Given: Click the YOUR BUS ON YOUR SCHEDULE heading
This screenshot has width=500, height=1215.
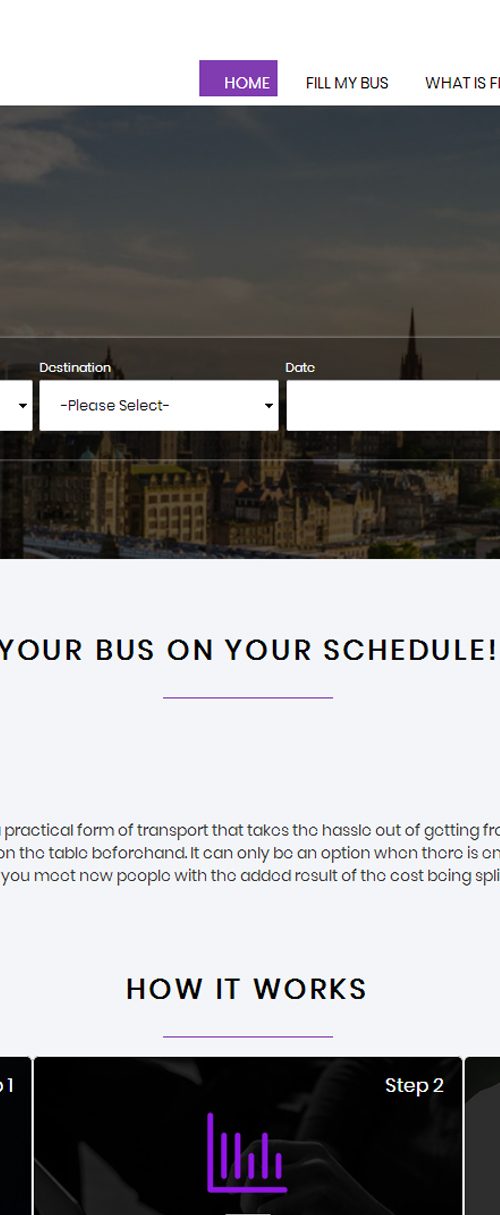Looking at the screenshot, I should pyautogui.click(x=248, y=650).
